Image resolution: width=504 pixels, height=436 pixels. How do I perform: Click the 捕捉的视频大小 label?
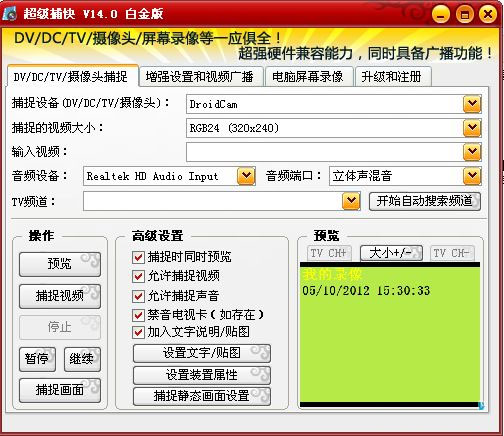(57, 128)
